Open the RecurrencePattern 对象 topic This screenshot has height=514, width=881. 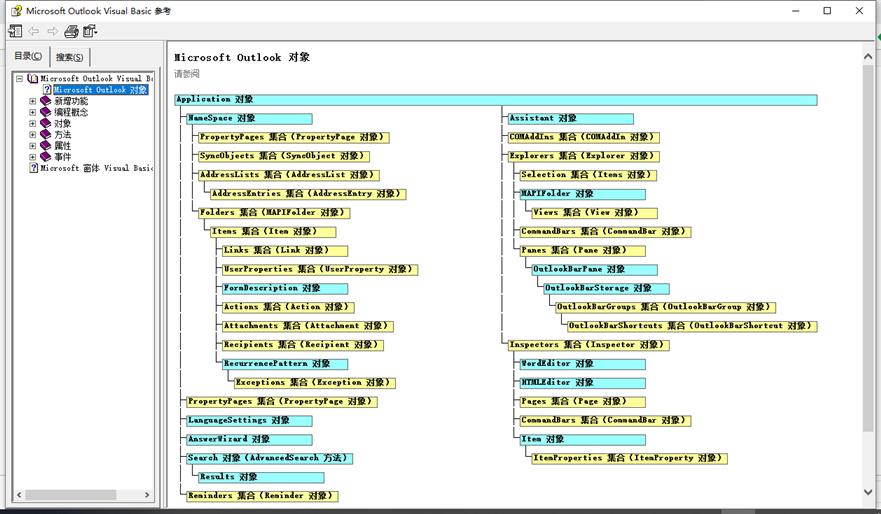tap(285, 364)
